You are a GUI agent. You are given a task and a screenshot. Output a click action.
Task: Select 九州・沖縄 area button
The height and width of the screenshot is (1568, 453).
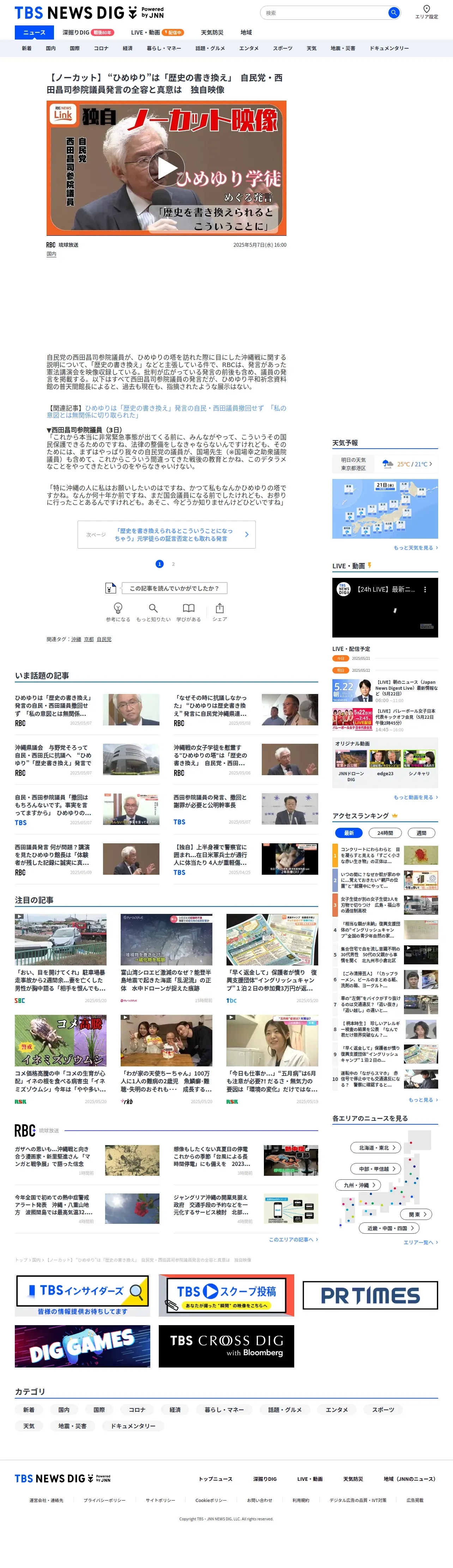[358, 1185]
